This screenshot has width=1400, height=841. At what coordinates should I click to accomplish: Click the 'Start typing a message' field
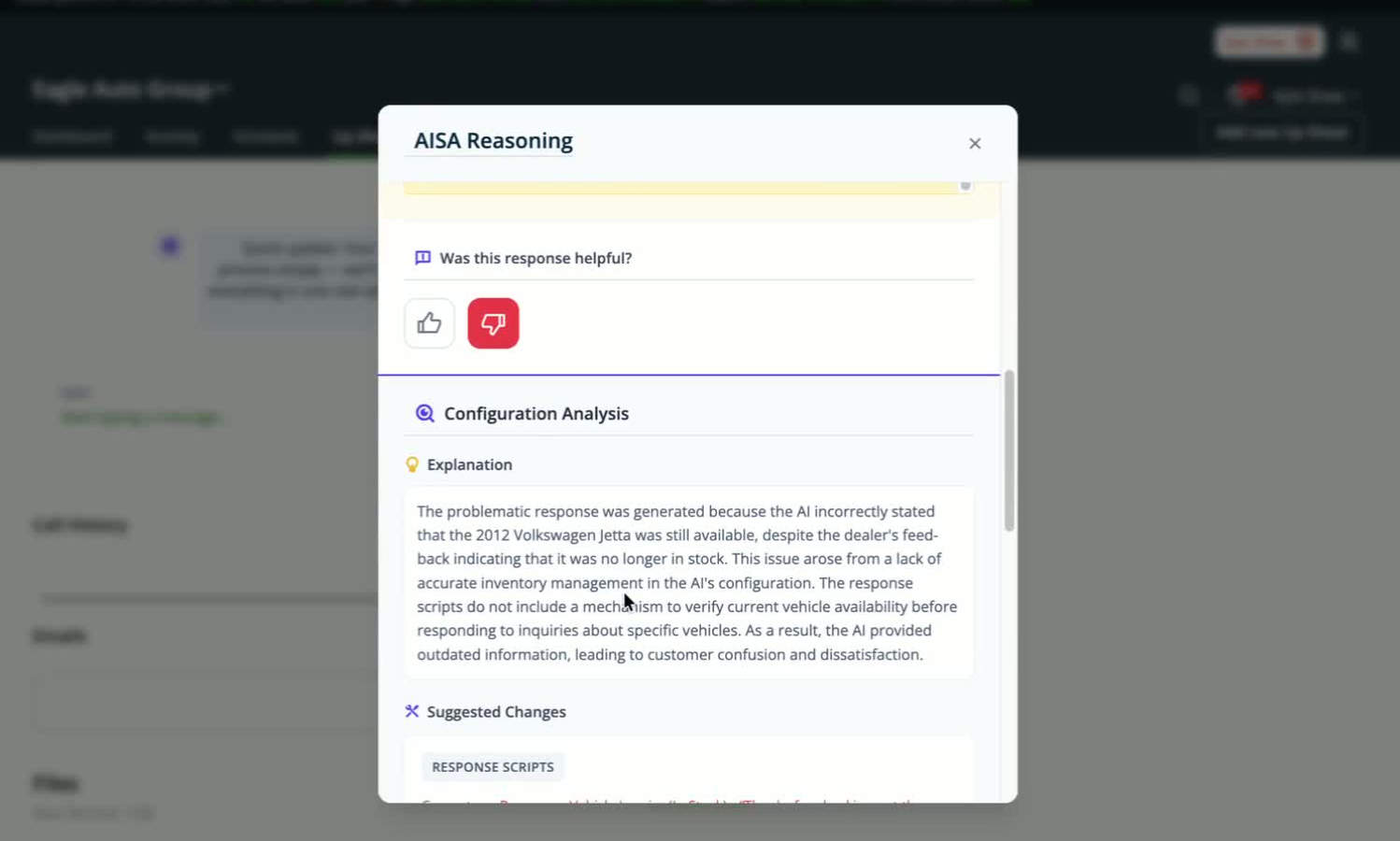coord(140,417)
